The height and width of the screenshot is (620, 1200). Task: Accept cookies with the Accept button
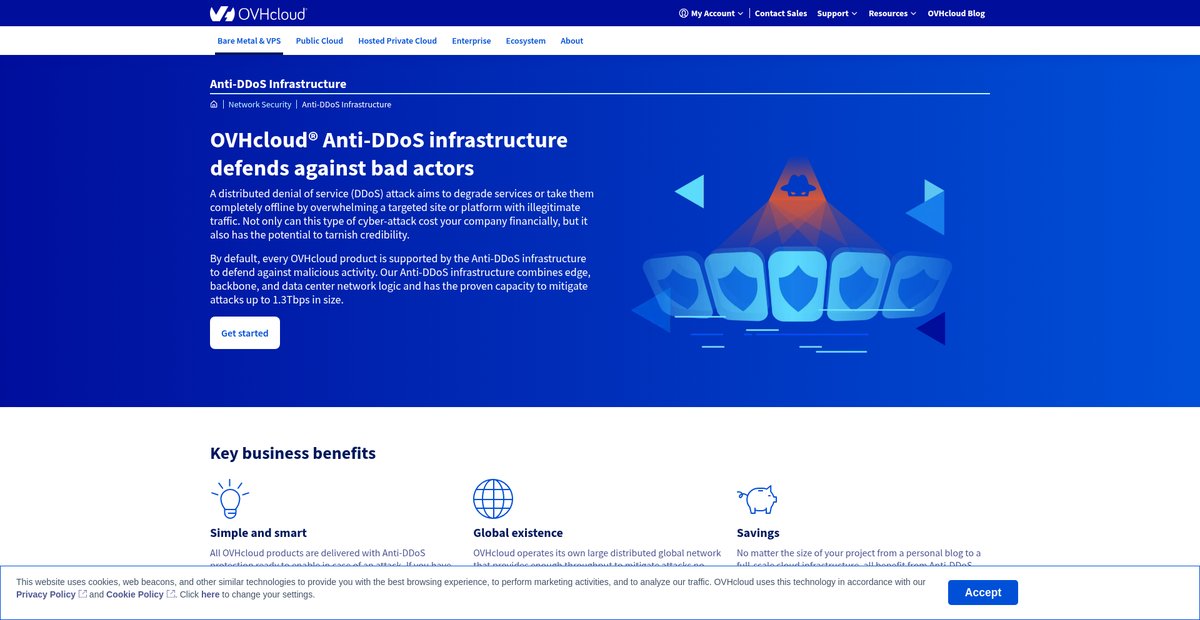(983, 592)
